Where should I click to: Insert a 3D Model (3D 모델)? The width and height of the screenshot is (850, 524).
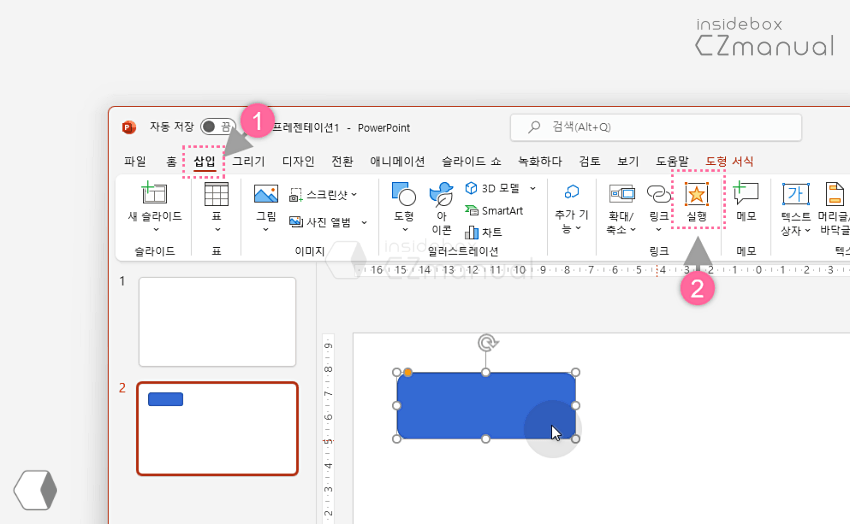492,188
